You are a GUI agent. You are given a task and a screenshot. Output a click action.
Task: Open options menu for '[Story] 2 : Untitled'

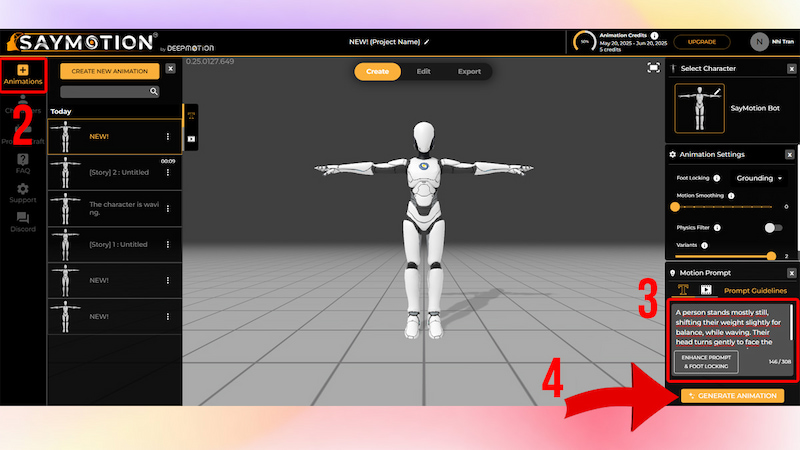168,173
